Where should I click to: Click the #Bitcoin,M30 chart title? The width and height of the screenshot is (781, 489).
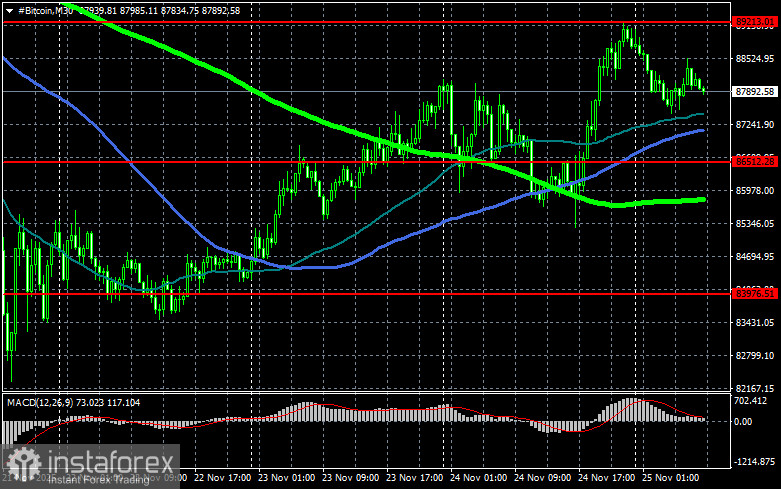45,10
